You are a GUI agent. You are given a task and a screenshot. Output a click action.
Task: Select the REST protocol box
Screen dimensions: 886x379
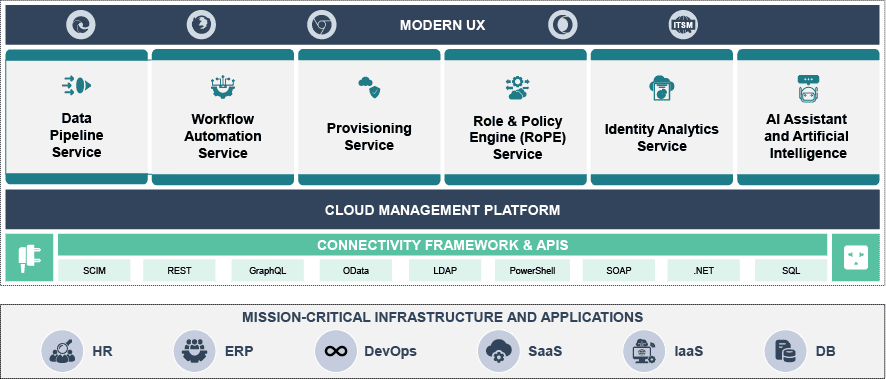coord(179,271)
